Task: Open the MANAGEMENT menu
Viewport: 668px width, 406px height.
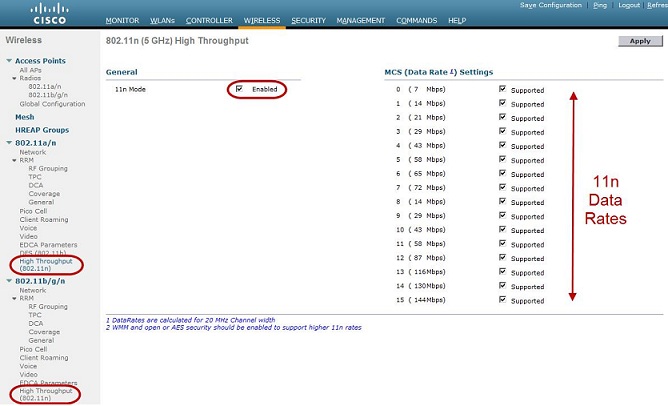Action: pos(360,20)
